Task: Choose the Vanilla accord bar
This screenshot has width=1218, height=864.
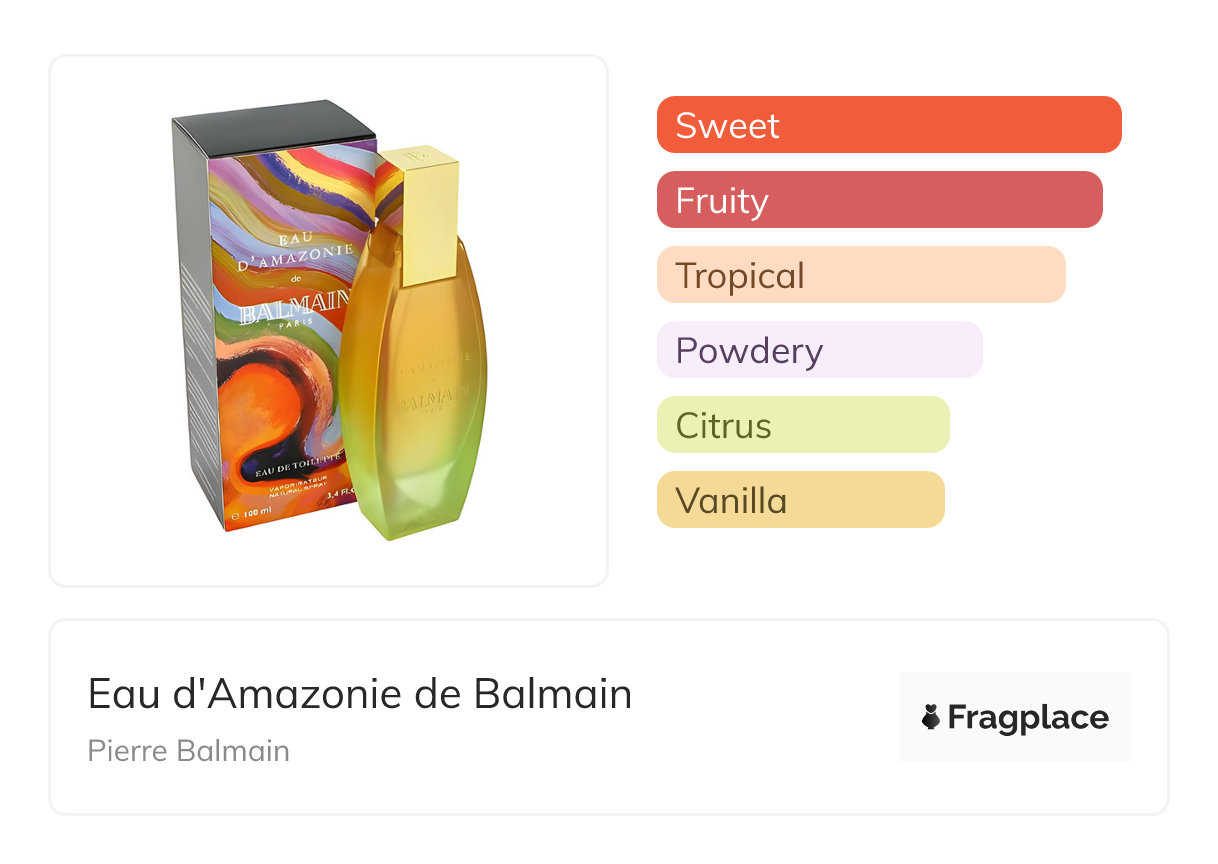Action: coord(800,500)
